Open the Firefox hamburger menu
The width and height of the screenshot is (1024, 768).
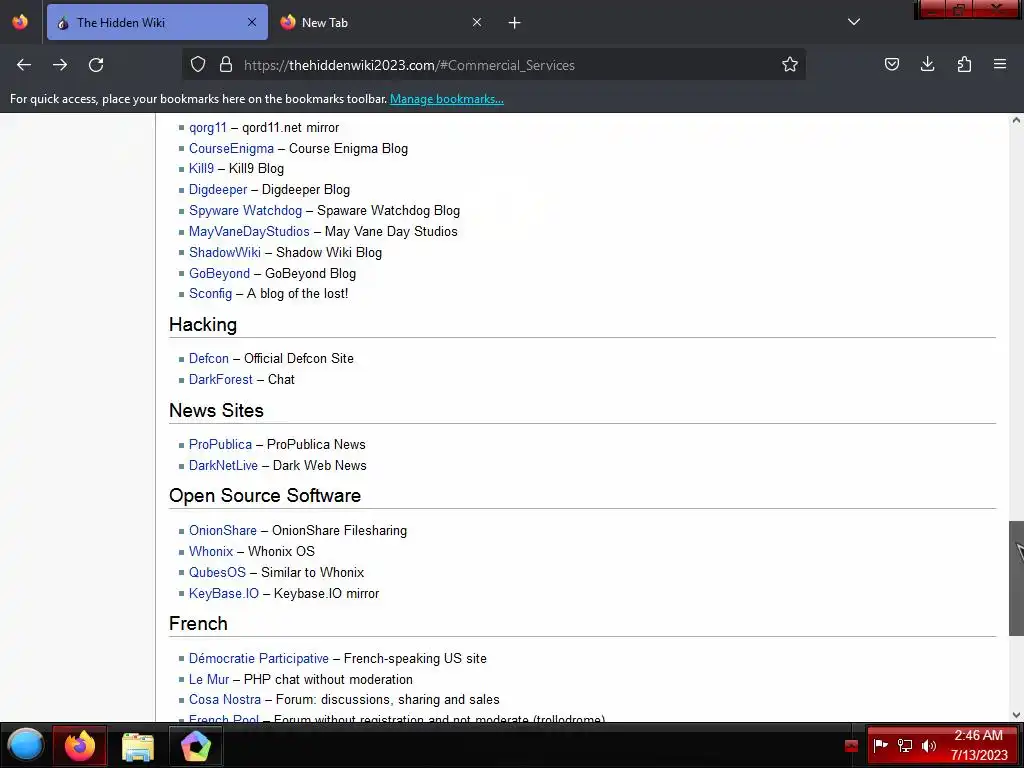(x=1000, y=64)
